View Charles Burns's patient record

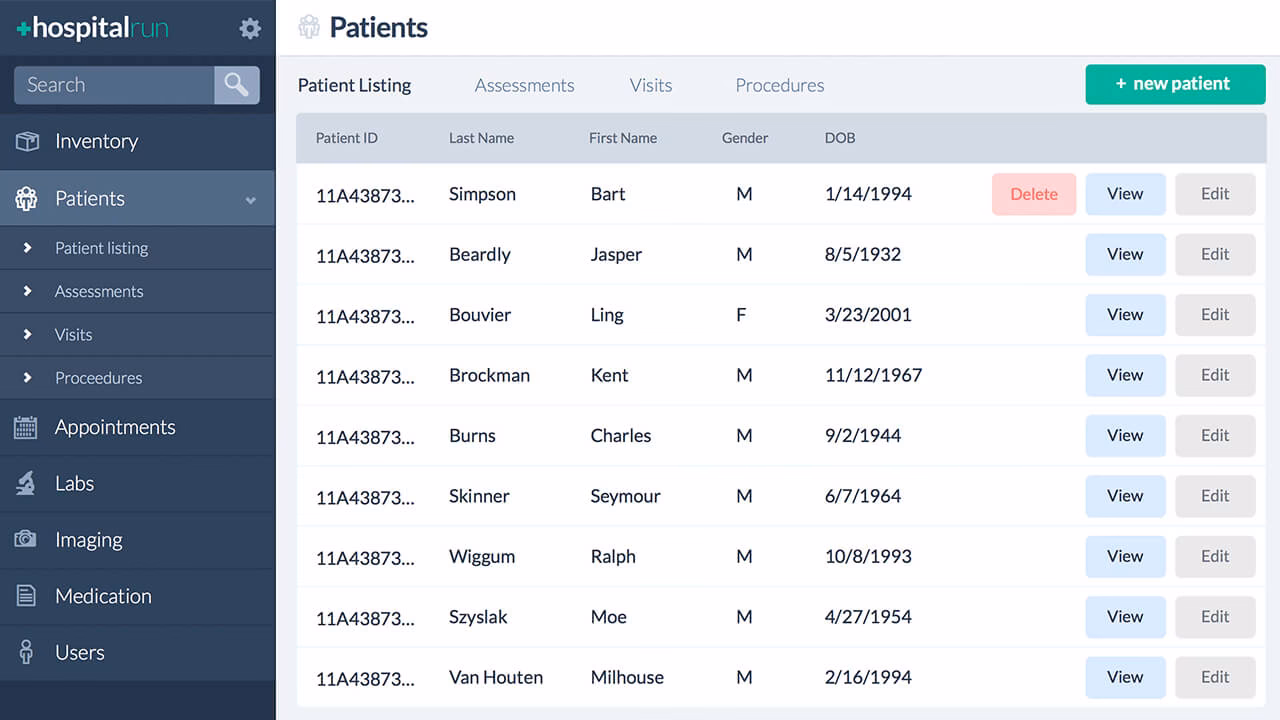coord(1125,436)
